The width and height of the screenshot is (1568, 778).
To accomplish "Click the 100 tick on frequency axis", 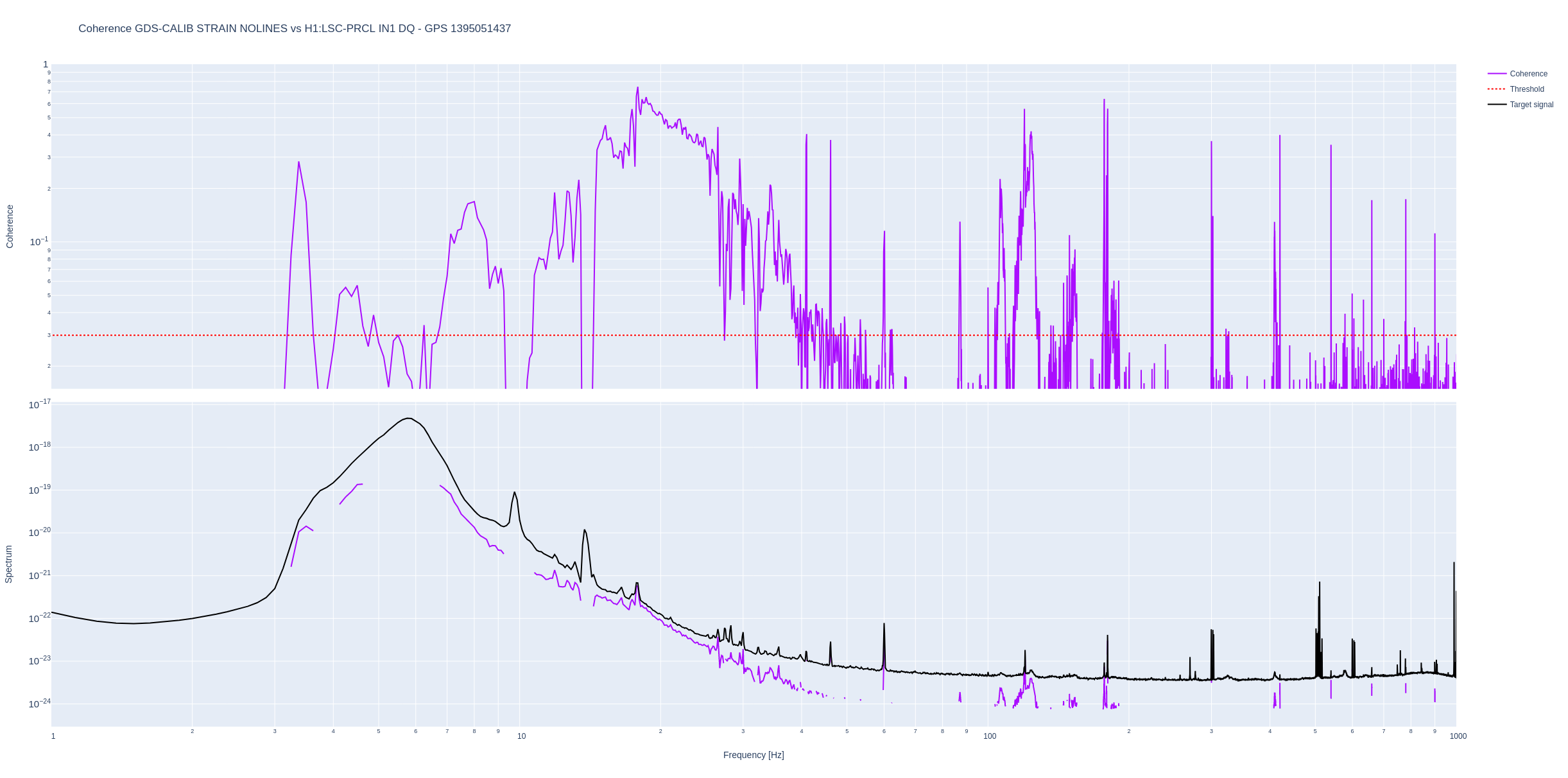I will click(989, 736).
